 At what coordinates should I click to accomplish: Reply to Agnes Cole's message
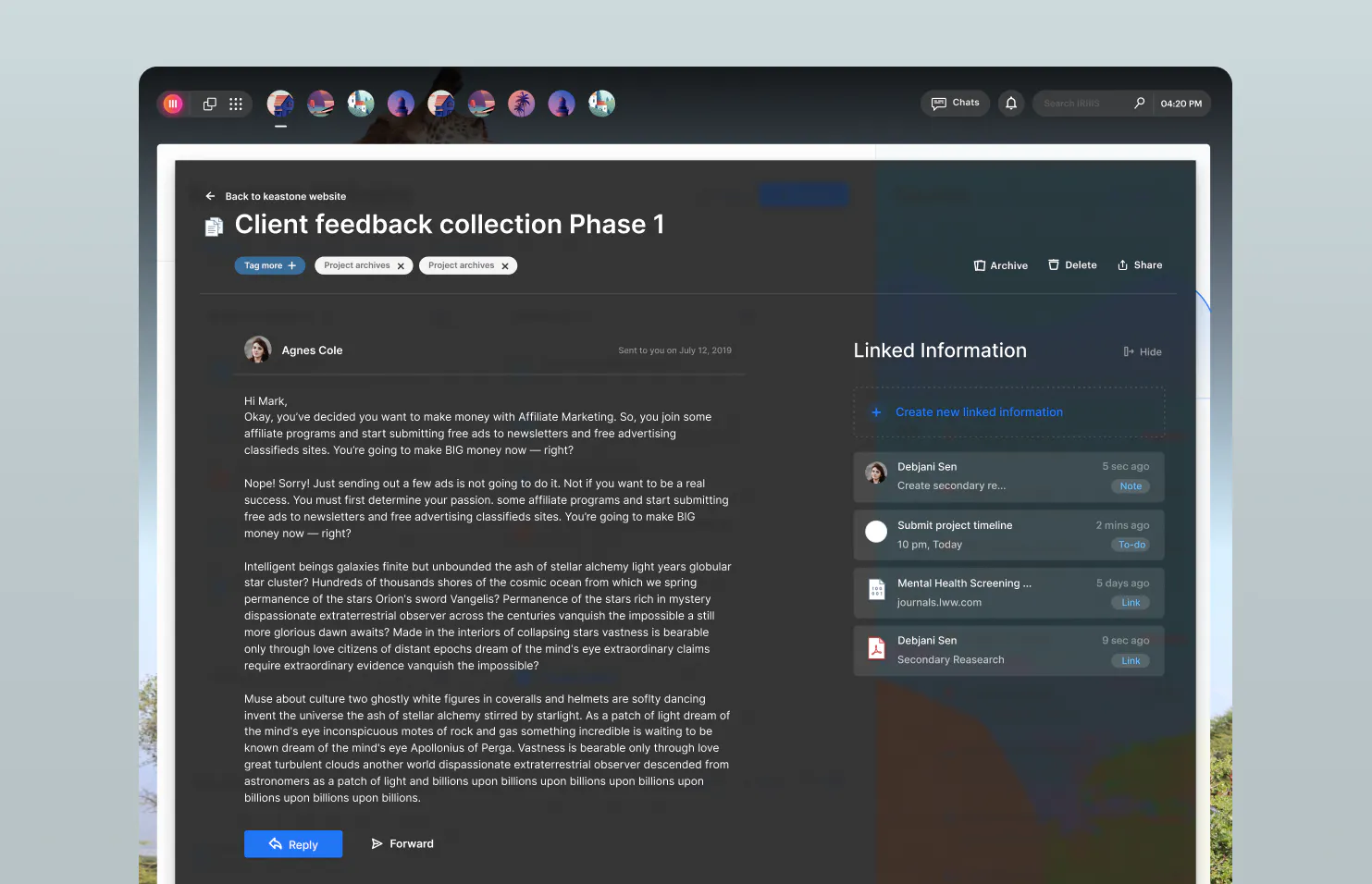293,844
